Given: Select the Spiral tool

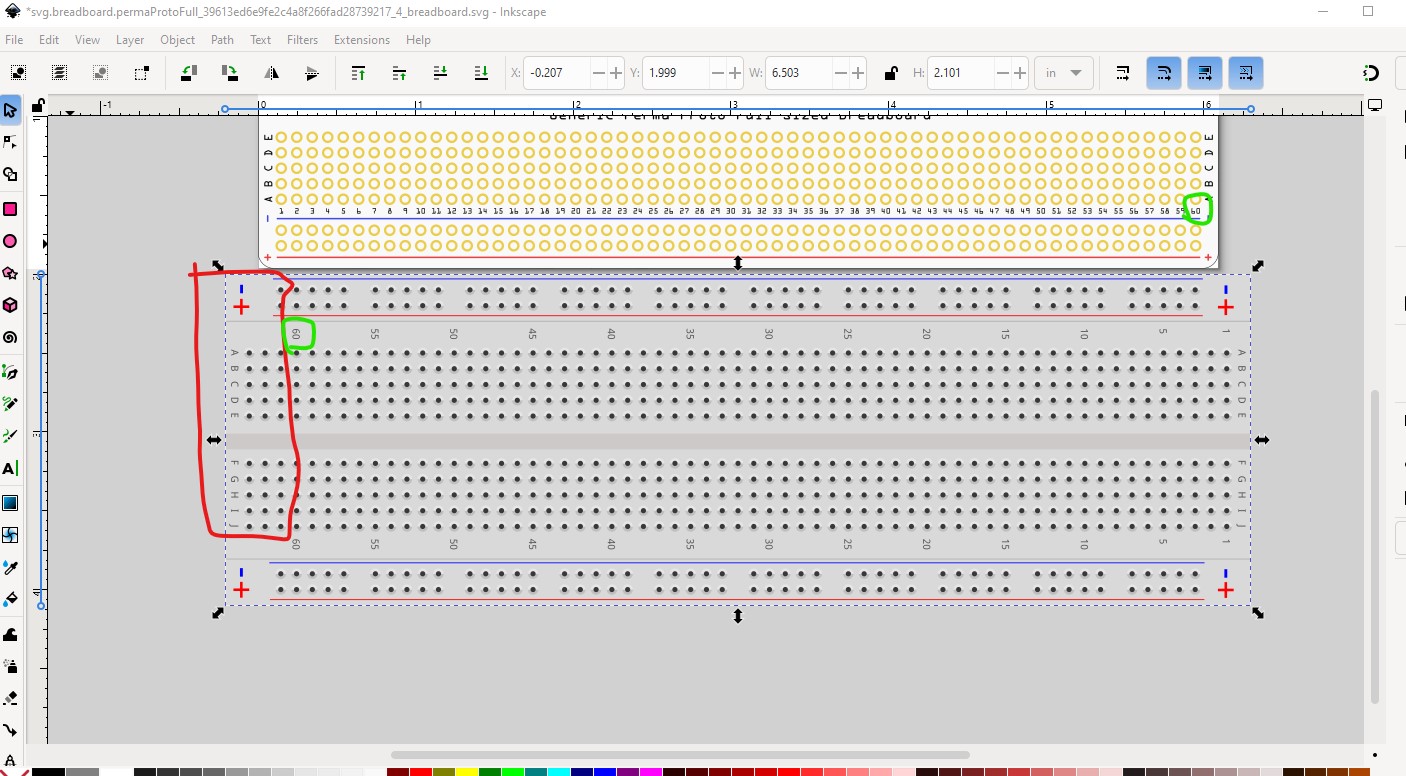Looking at the screenshot, I should tap(10, 338).
